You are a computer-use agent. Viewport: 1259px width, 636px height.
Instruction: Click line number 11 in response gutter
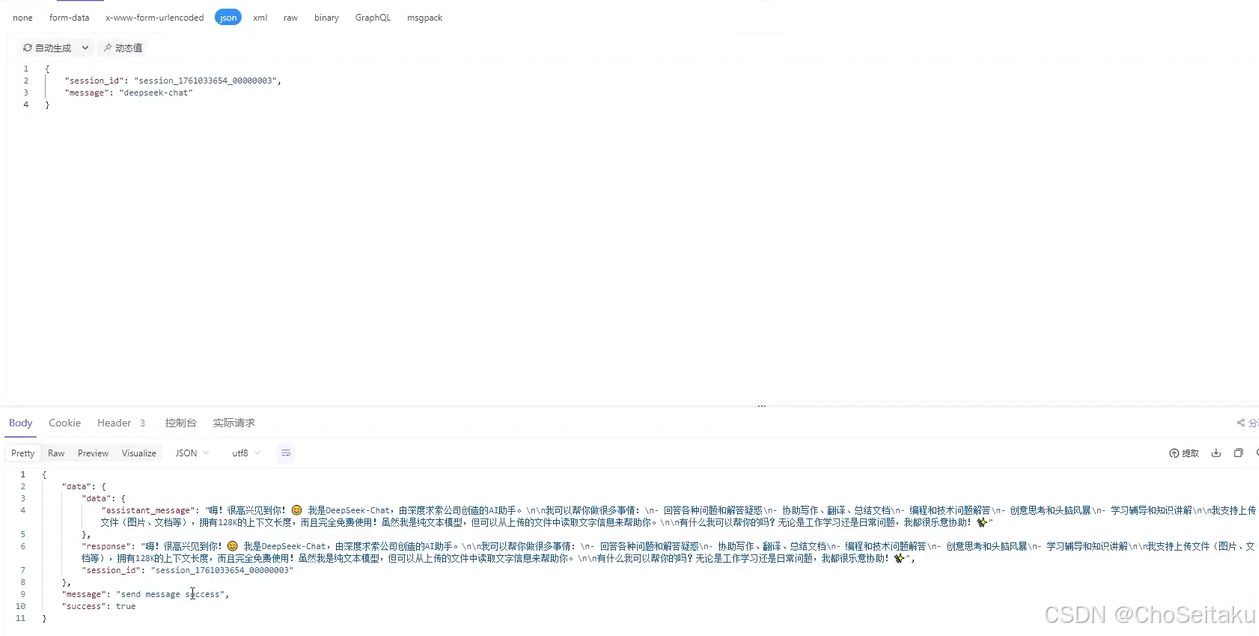pos(21,618)
